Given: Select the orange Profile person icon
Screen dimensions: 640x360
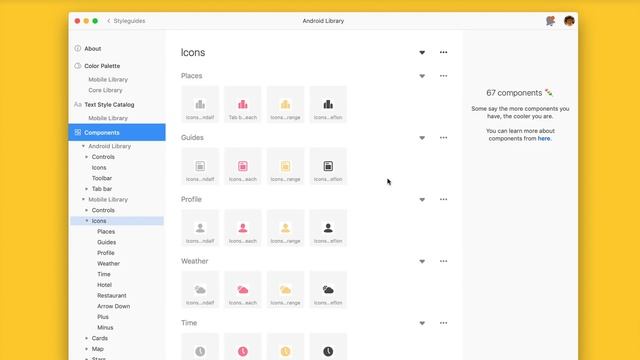Looking at the screenshot, I should pyautogui.click(x=285, y=228).
